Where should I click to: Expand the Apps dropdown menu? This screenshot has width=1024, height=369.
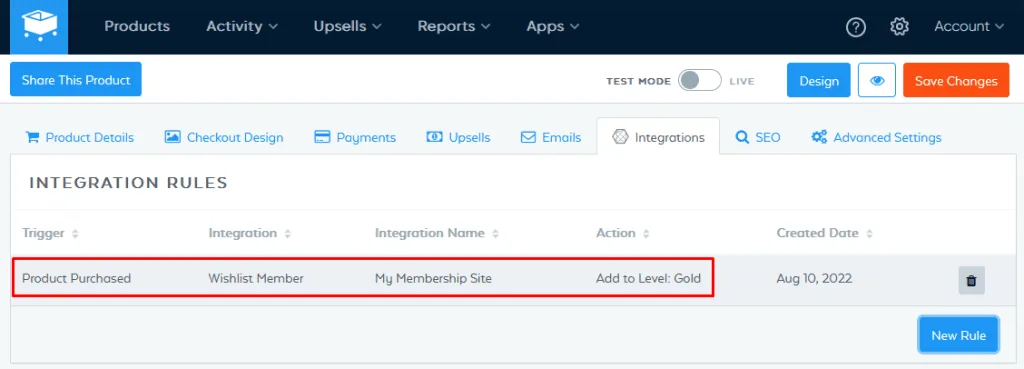click(x=552, y=27)
